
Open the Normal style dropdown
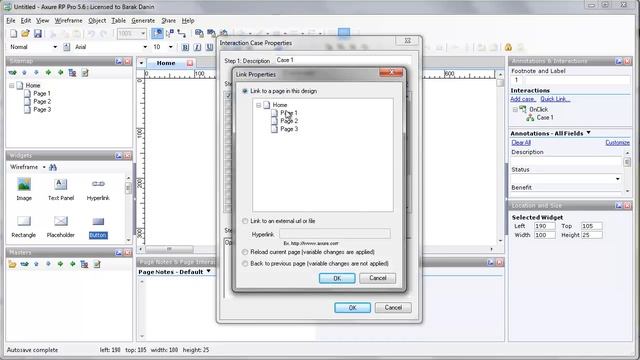[x=55, y=47]
